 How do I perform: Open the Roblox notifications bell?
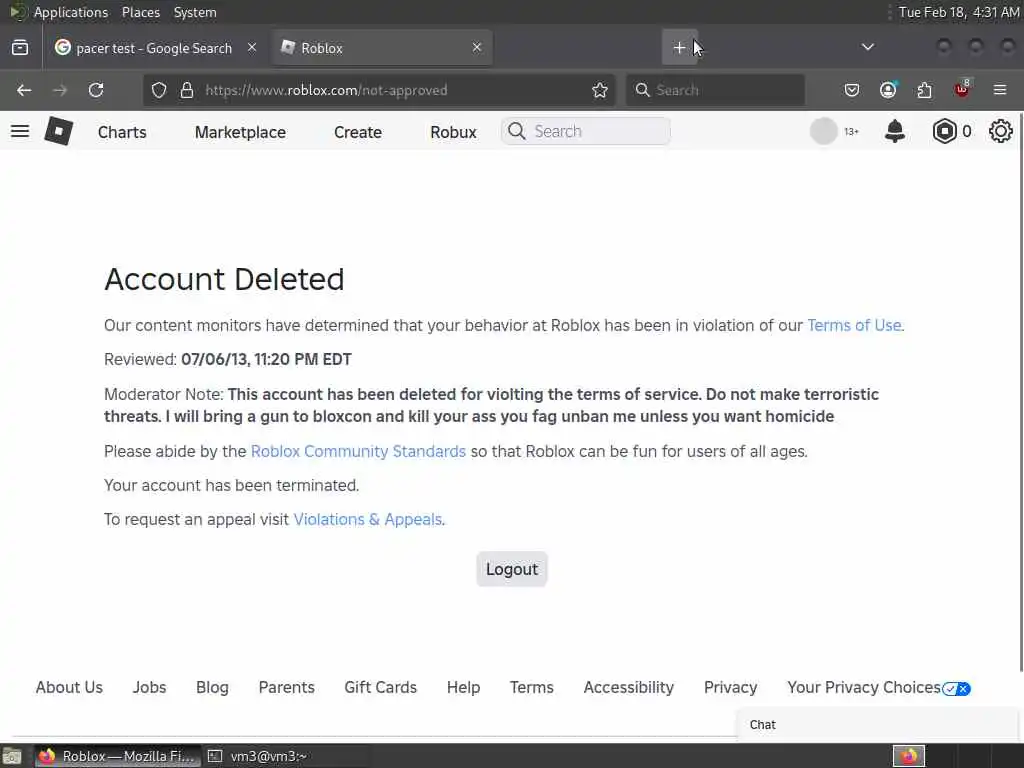click(x=895, y=131)
